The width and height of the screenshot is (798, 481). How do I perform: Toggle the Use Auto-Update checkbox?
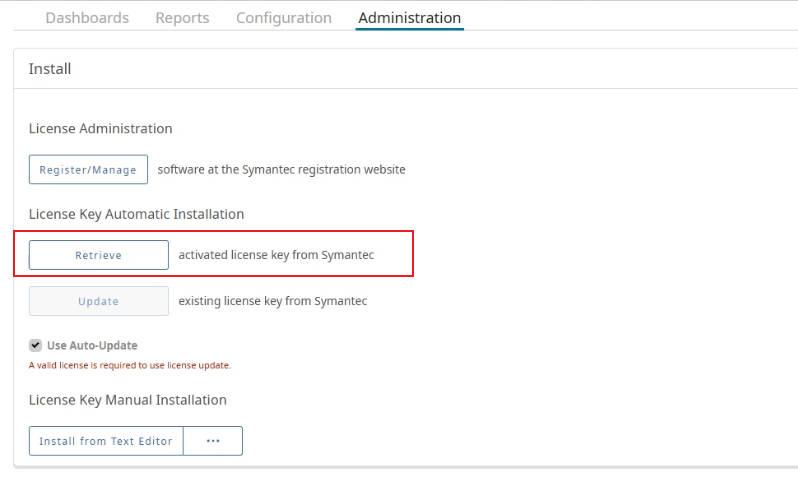pos(35,346)
